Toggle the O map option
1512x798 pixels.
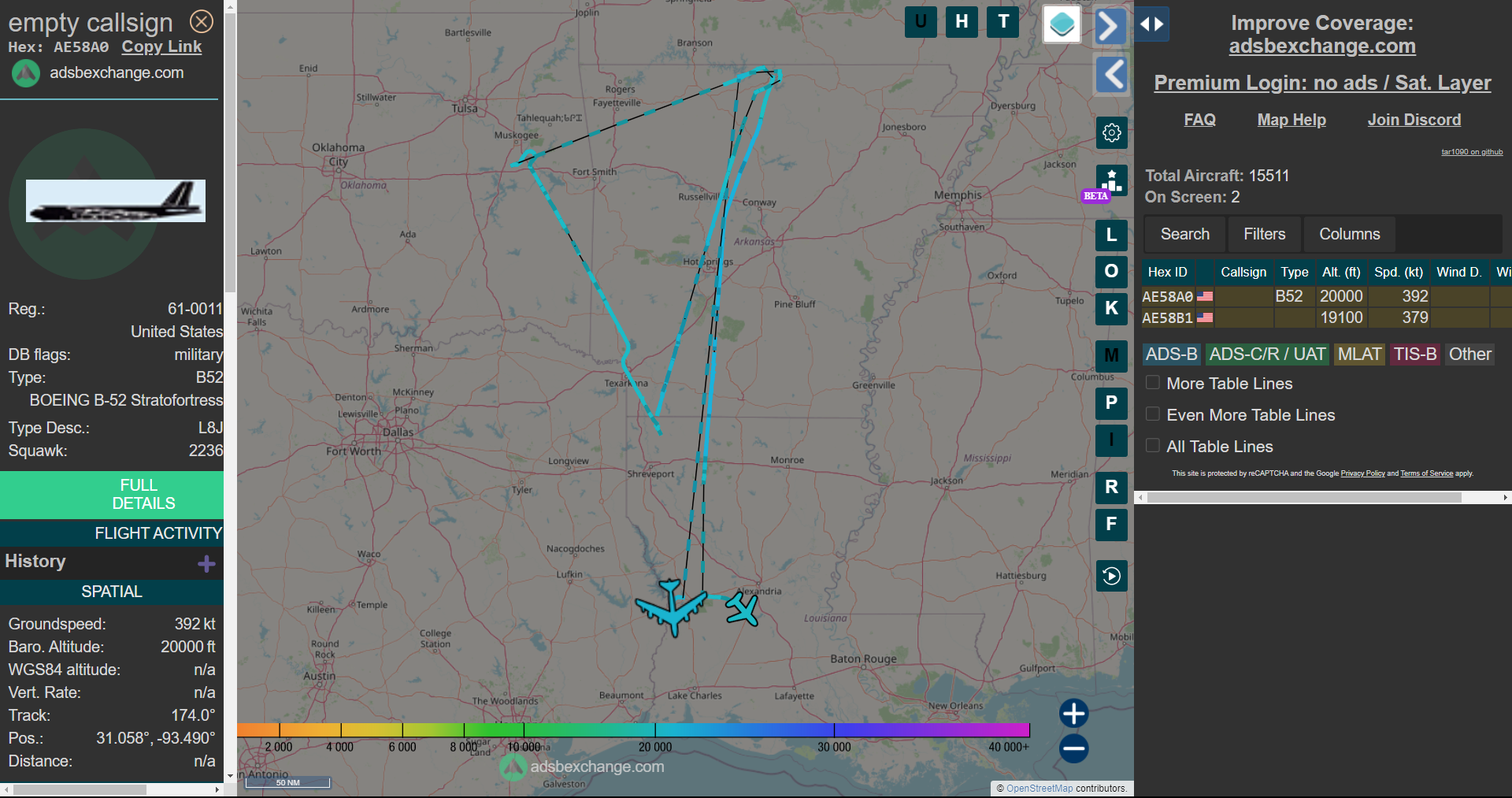[1111, 272]
